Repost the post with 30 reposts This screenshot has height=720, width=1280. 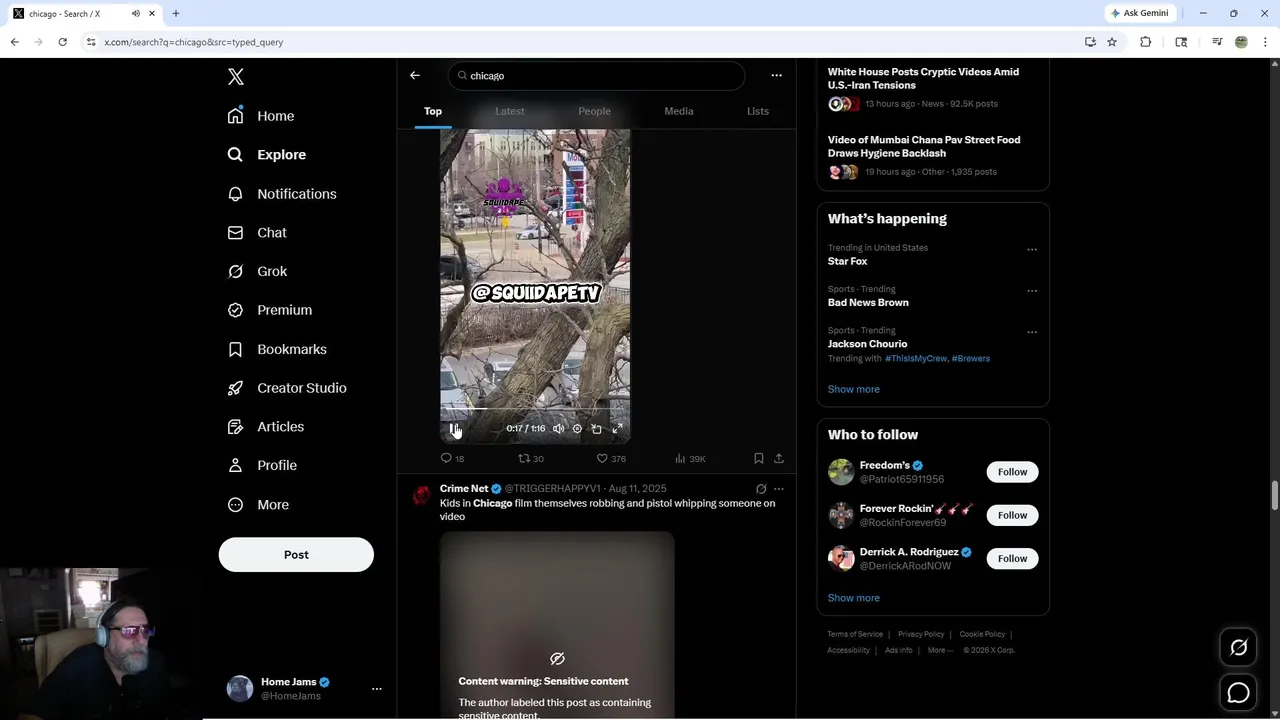[530, 458]
